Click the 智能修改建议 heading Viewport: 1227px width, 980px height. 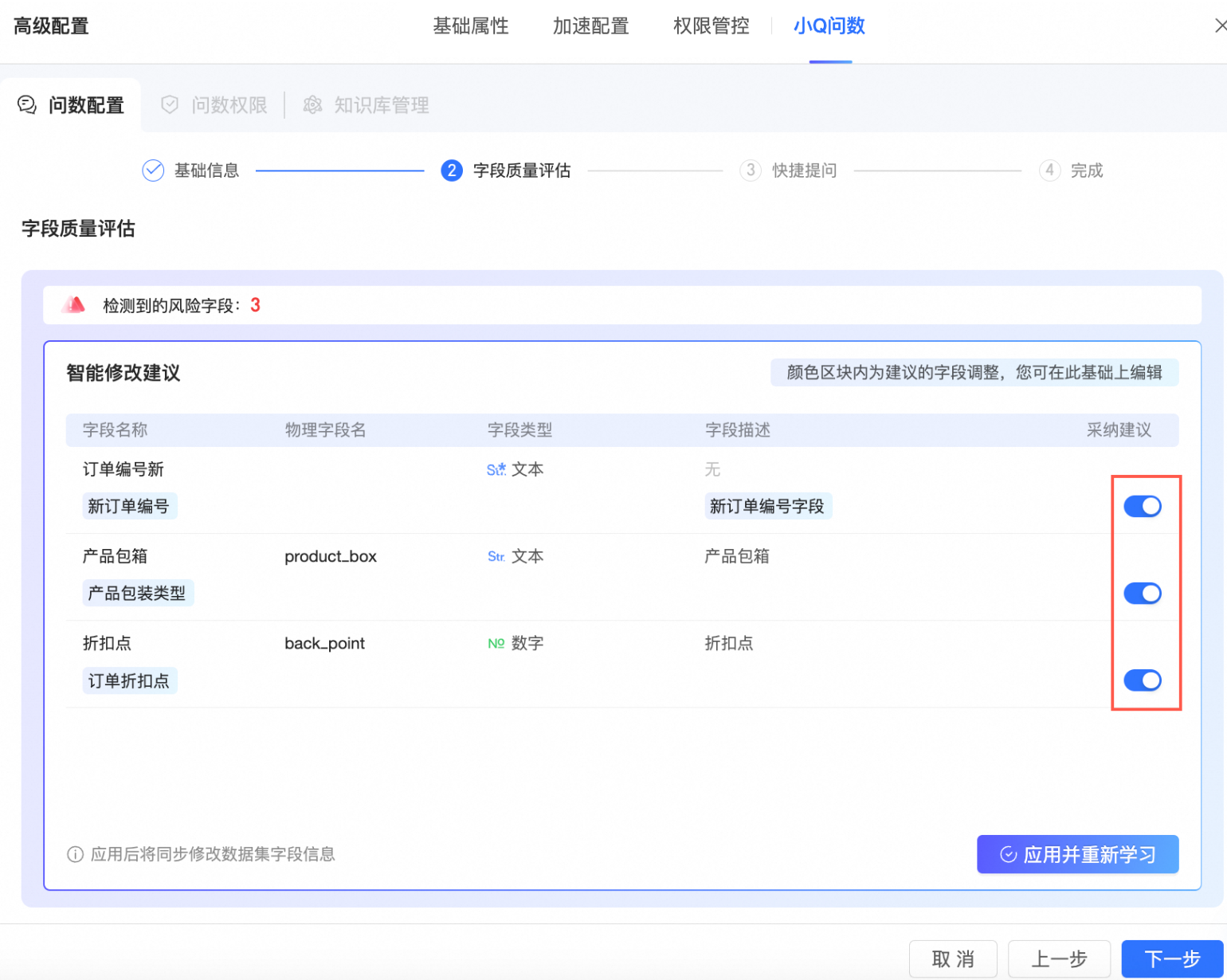click(x=123, y=373)
